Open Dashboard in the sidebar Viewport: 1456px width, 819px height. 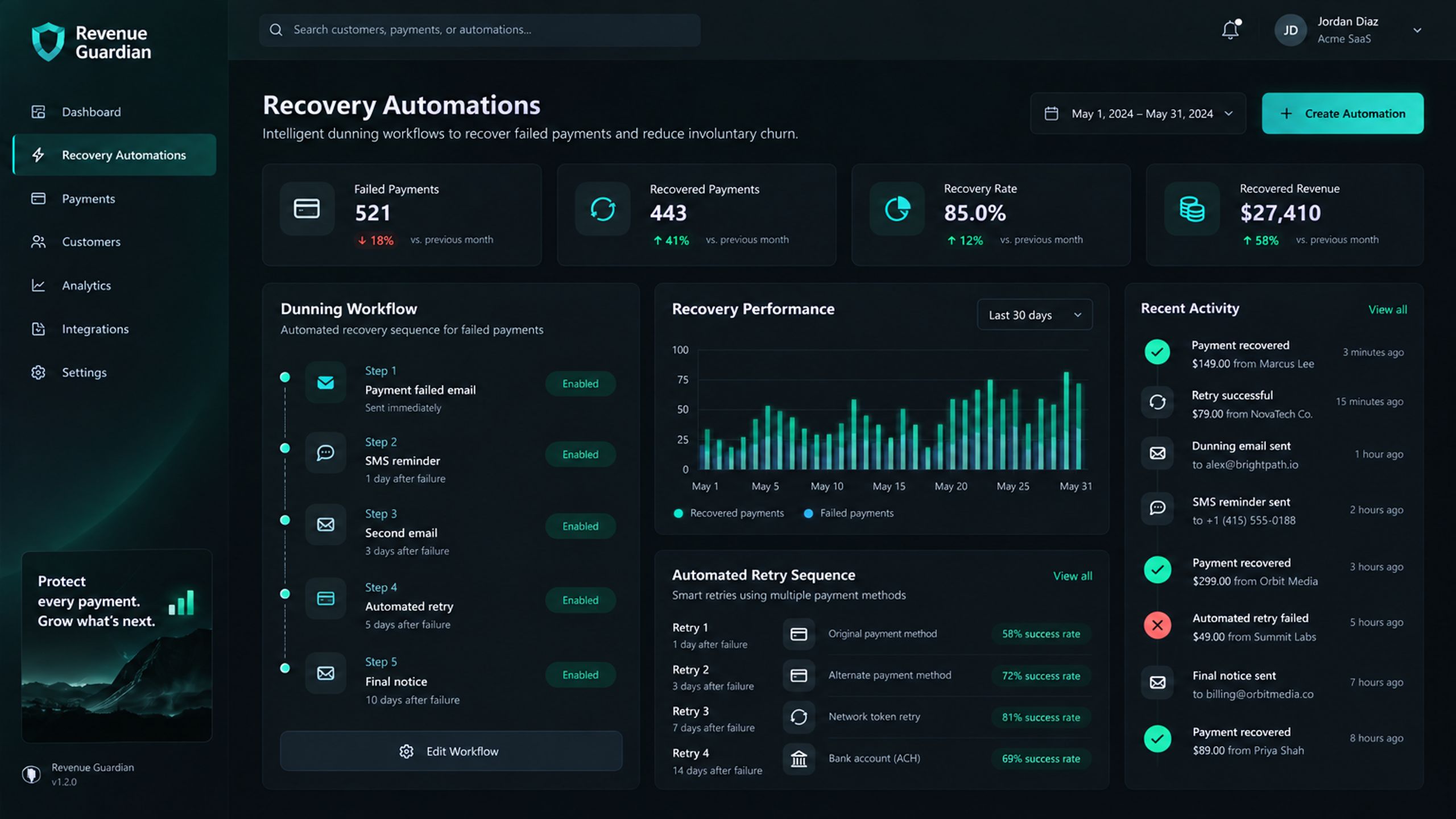tap(114, 112)
